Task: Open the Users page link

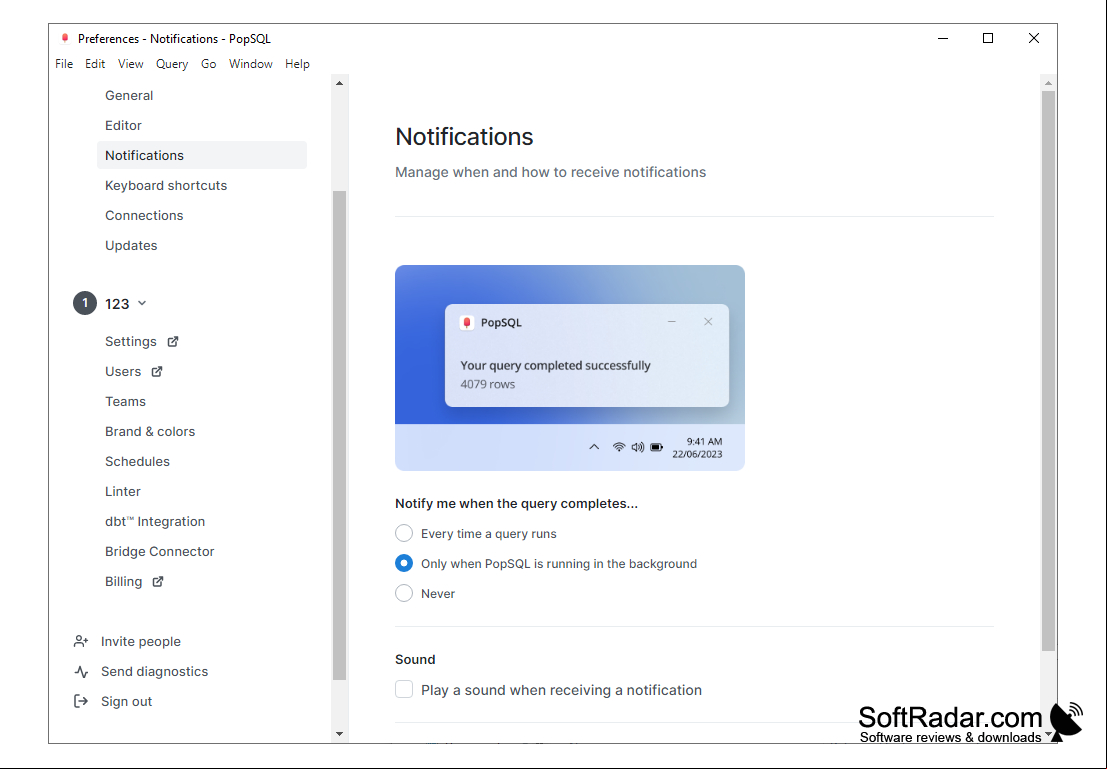Action: click(123, 371)
